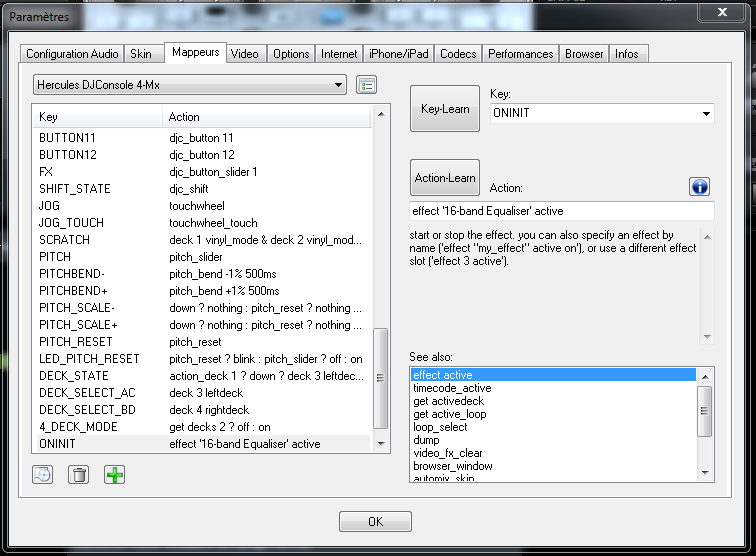
Task: Click the disc icon below the key list
Action: click(42, 474)
